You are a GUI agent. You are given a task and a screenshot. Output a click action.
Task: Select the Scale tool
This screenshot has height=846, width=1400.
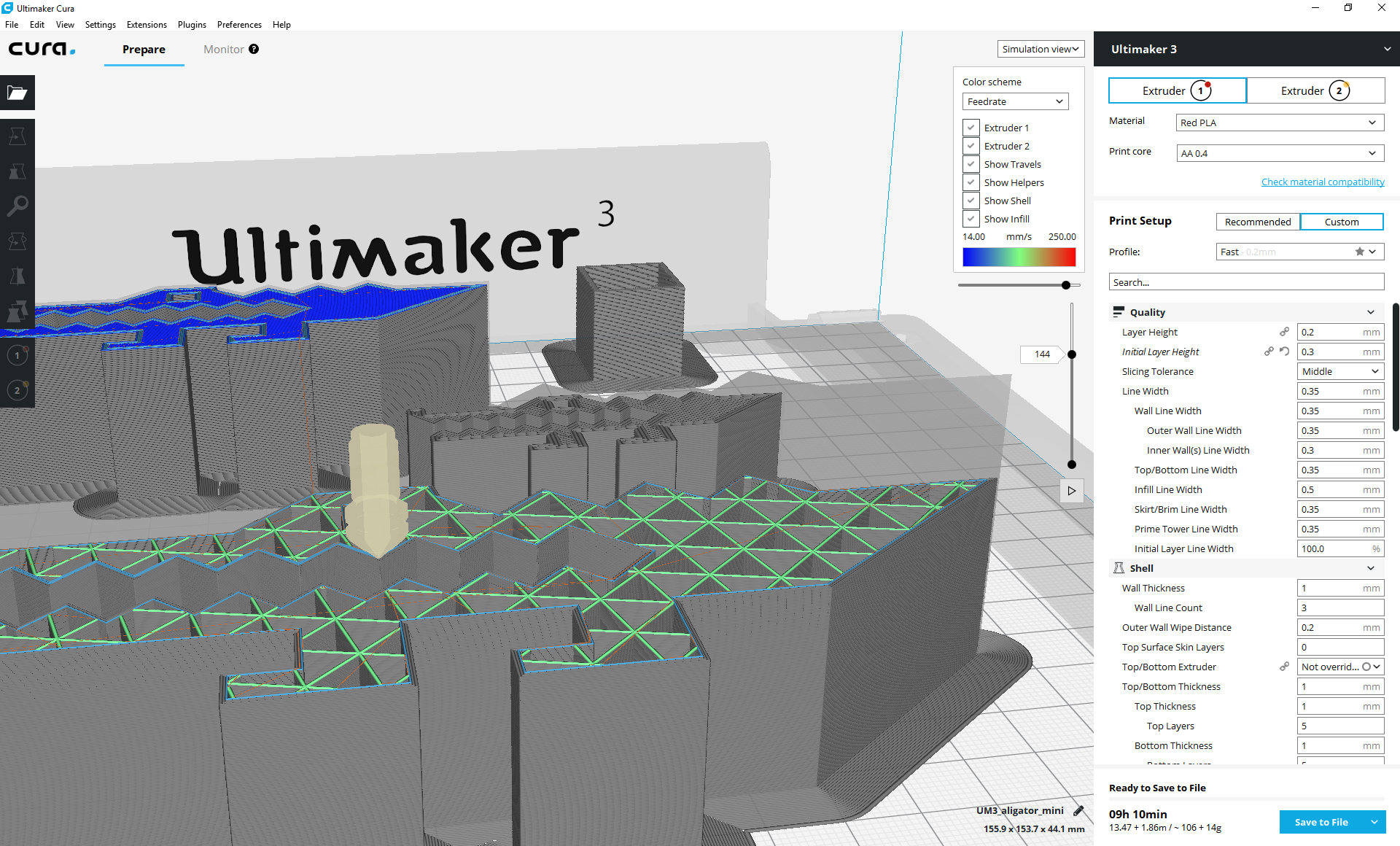pos(17,171)
